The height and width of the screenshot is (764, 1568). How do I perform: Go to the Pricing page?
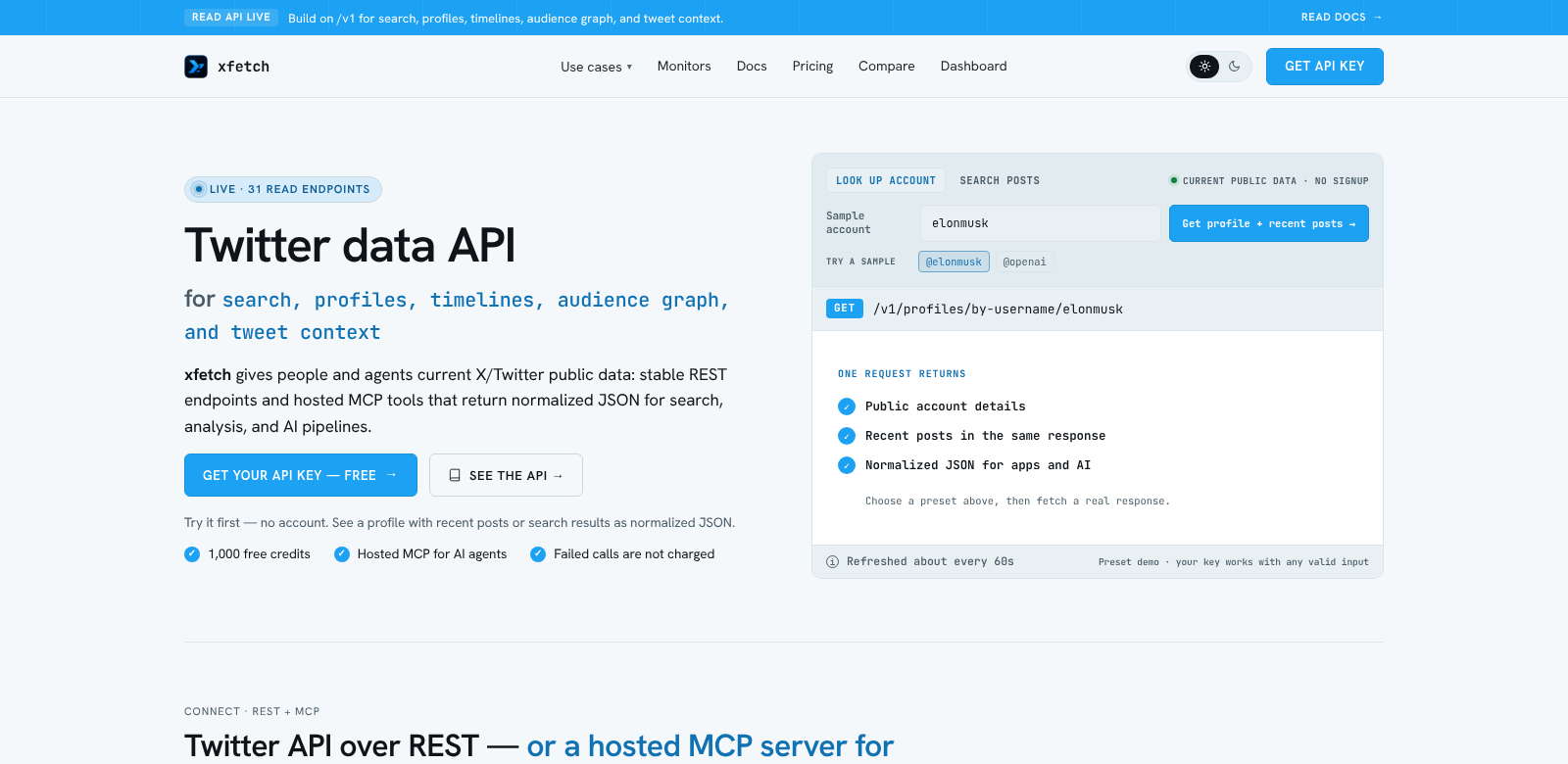click(812, 67)
